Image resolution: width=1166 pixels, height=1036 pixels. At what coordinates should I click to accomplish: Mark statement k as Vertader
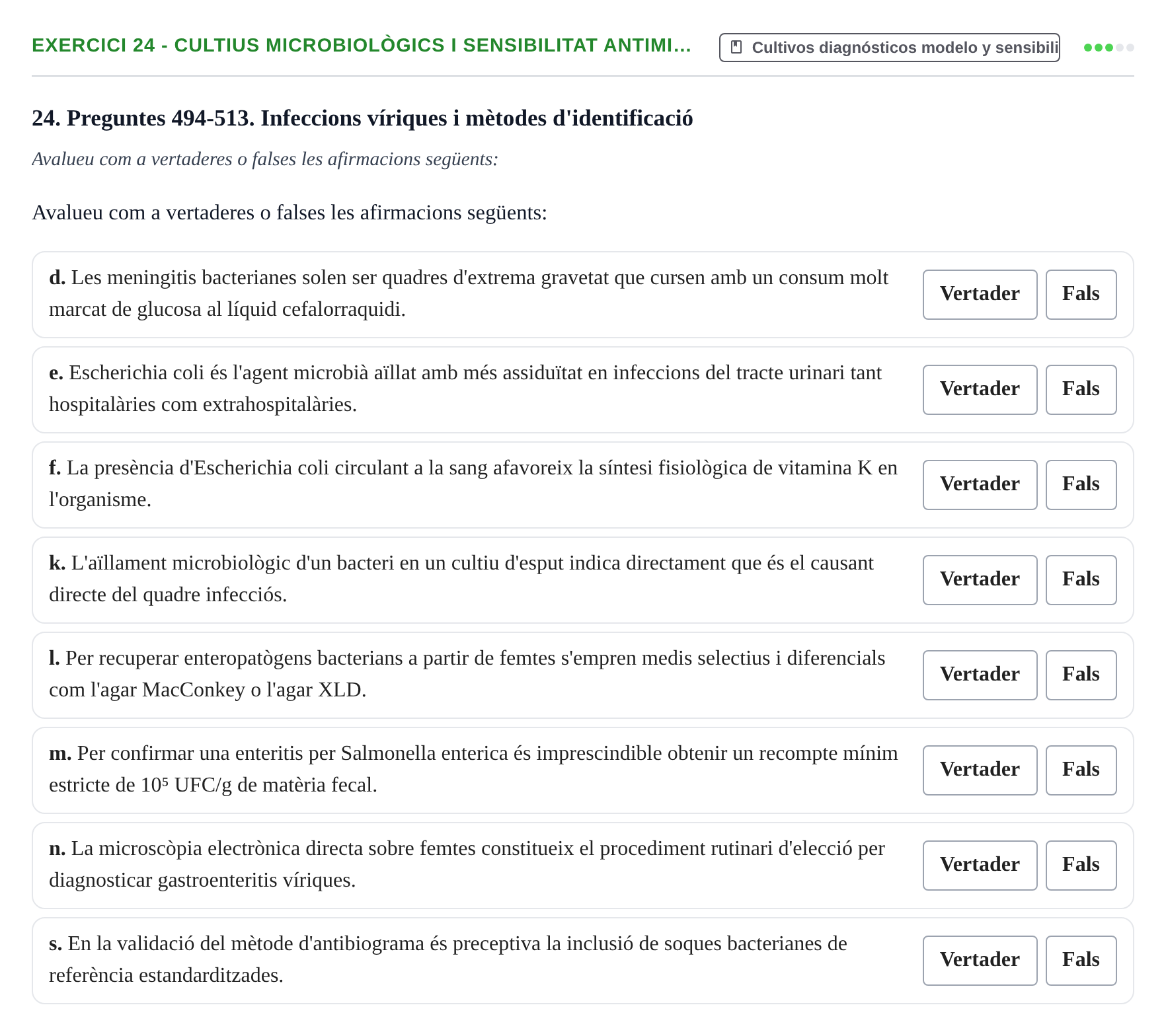pyautogui.click(x=980, y=579)
